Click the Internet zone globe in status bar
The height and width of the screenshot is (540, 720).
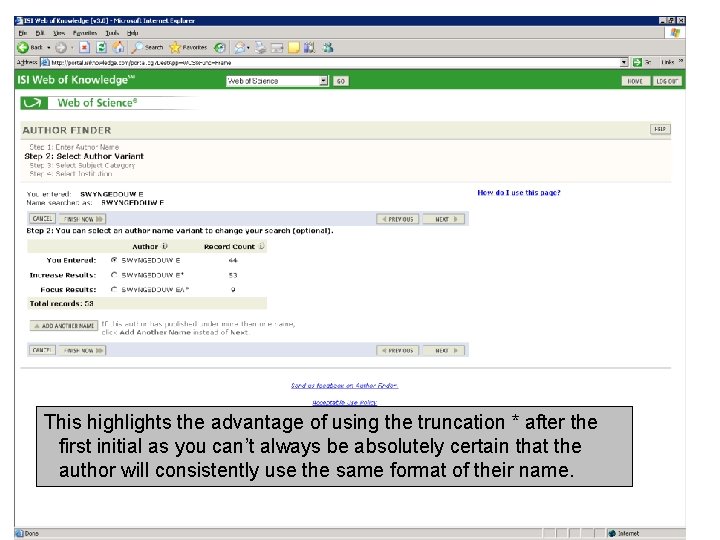(612, 533)
